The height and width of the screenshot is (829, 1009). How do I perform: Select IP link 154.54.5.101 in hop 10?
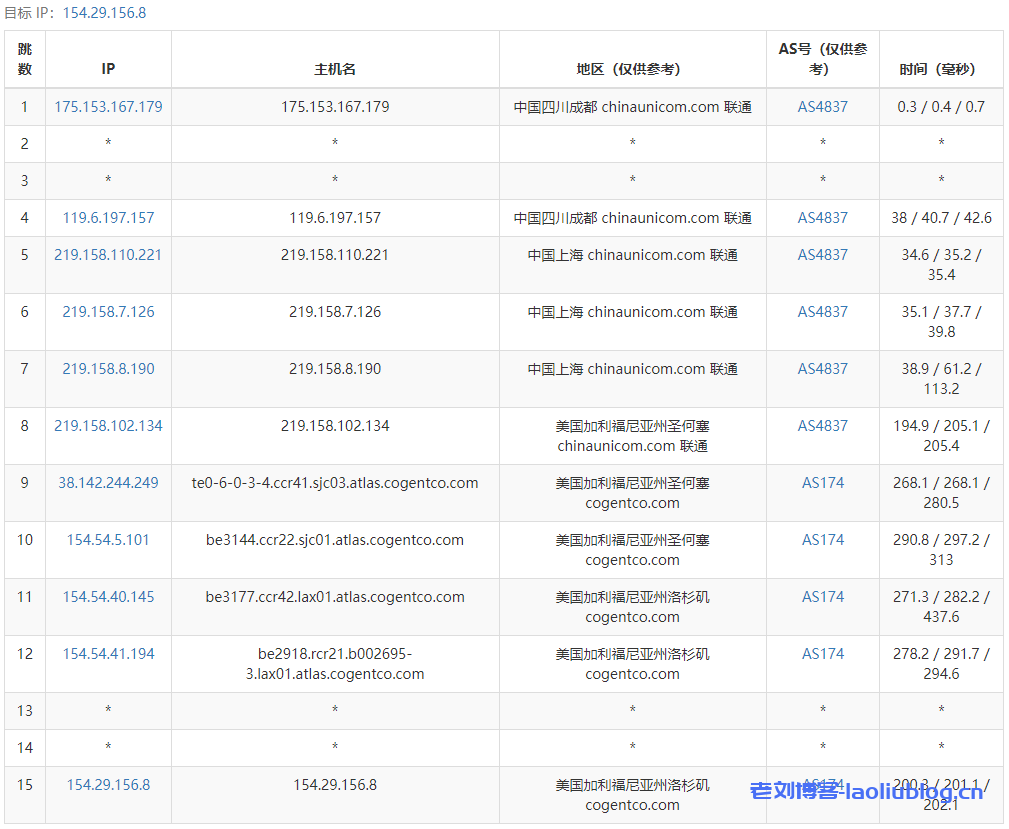pos(108,540)
